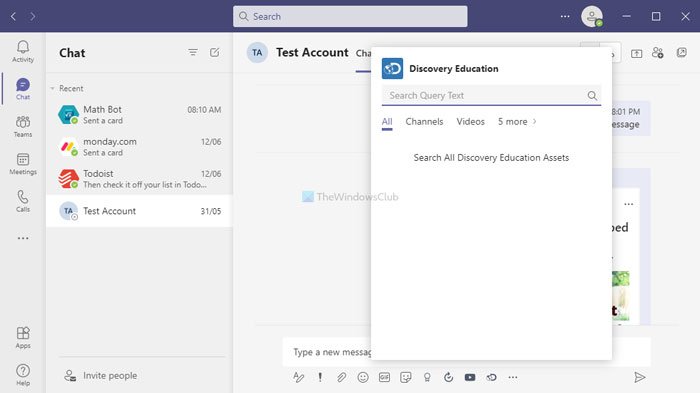Go forward with the right arrow
The width and height of the screenshot is (700, 393).
coord(33,17)
